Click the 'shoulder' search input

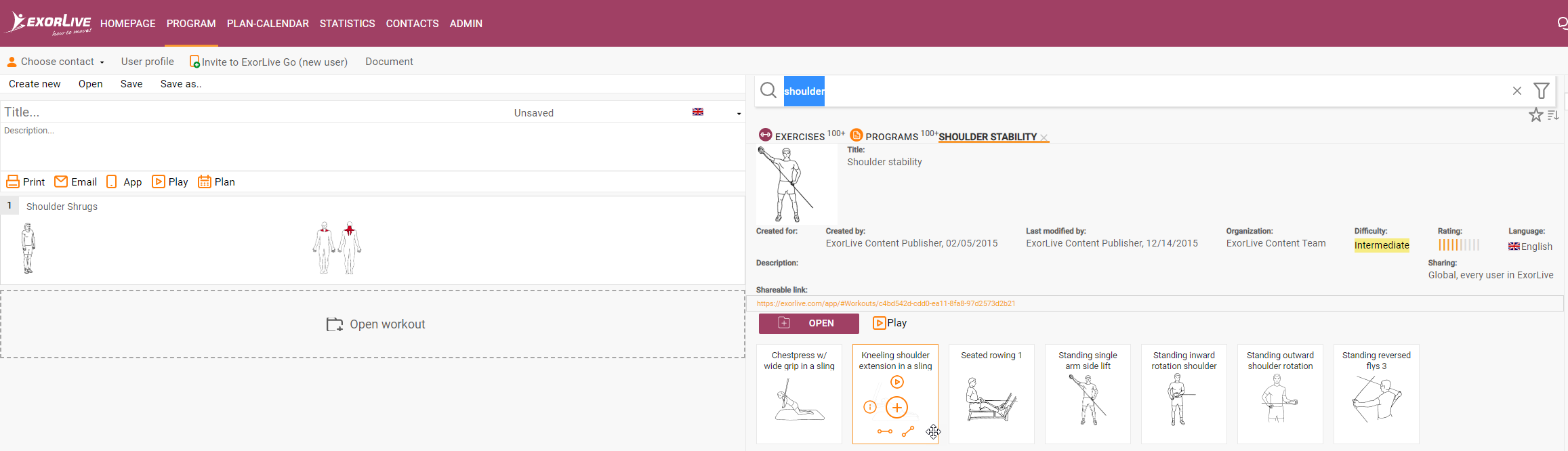click(1145, 91)
